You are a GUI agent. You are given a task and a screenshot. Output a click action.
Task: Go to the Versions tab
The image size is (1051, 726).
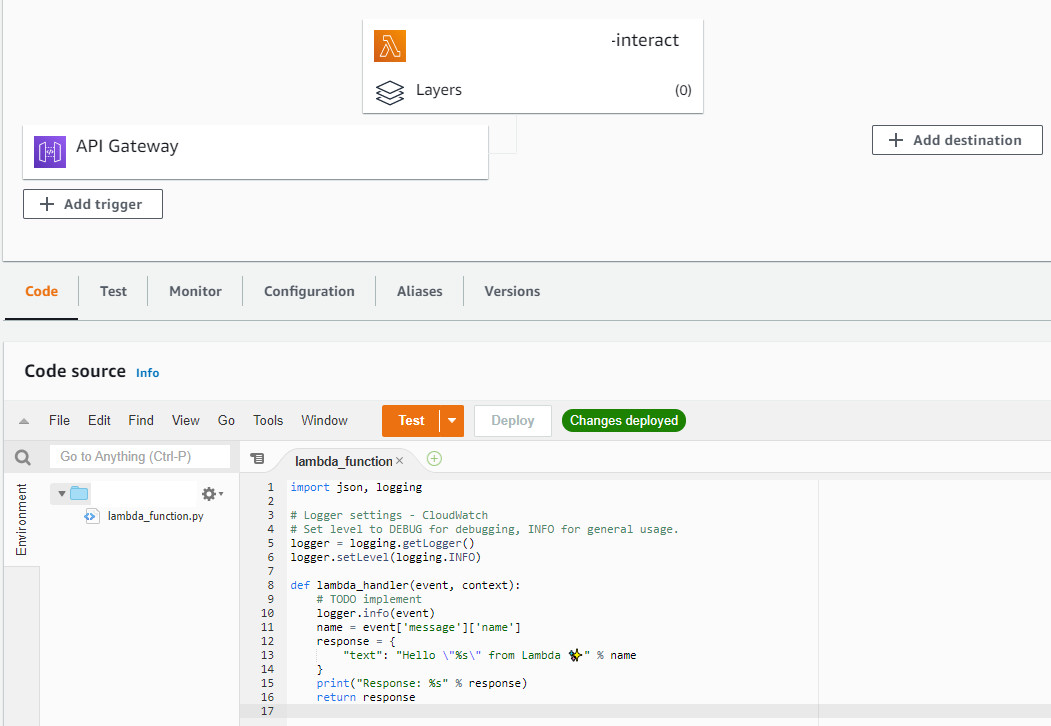(x=512, y=291)
